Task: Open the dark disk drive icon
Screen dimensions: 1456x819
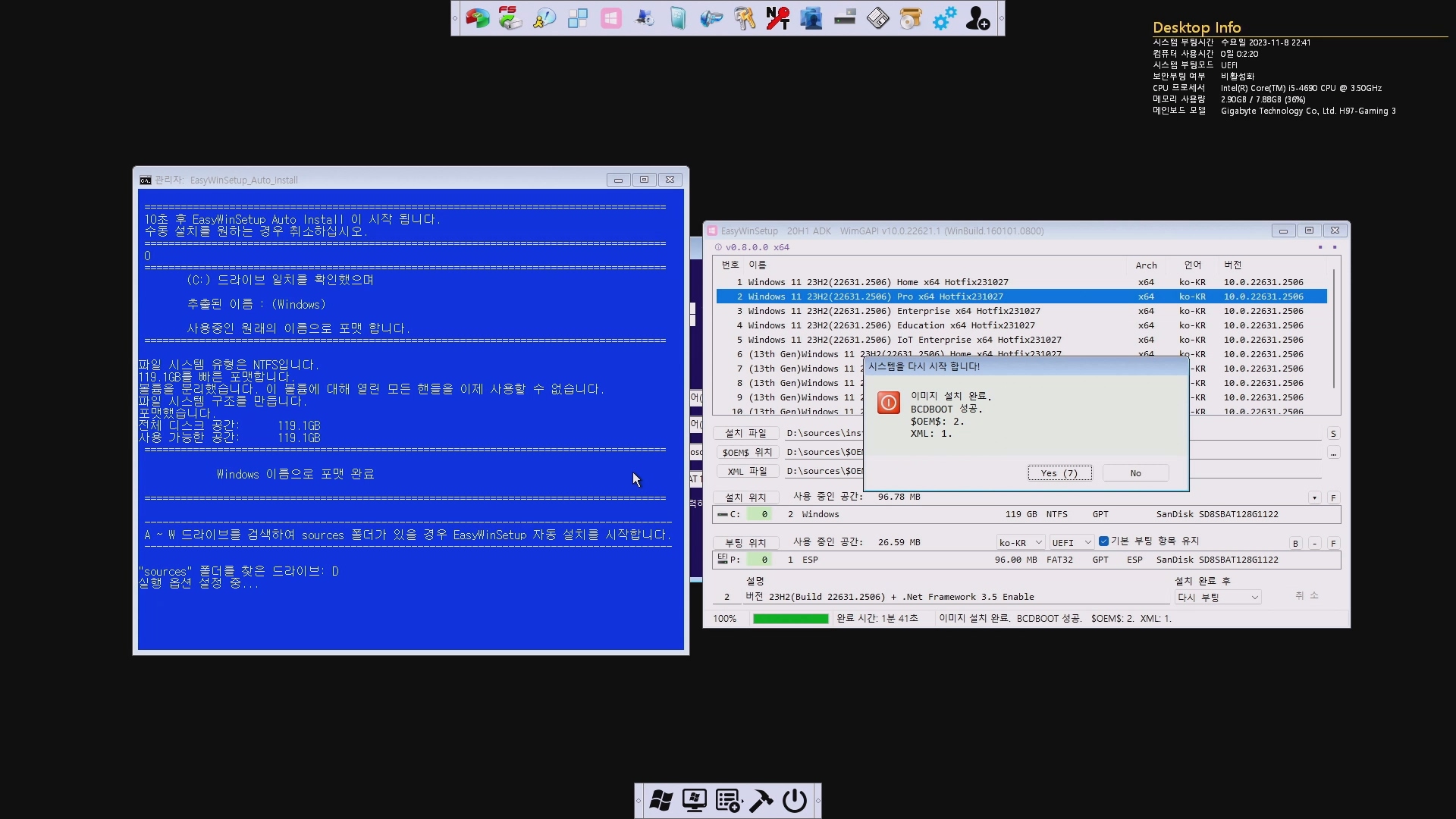Action: tap(845, 18)
